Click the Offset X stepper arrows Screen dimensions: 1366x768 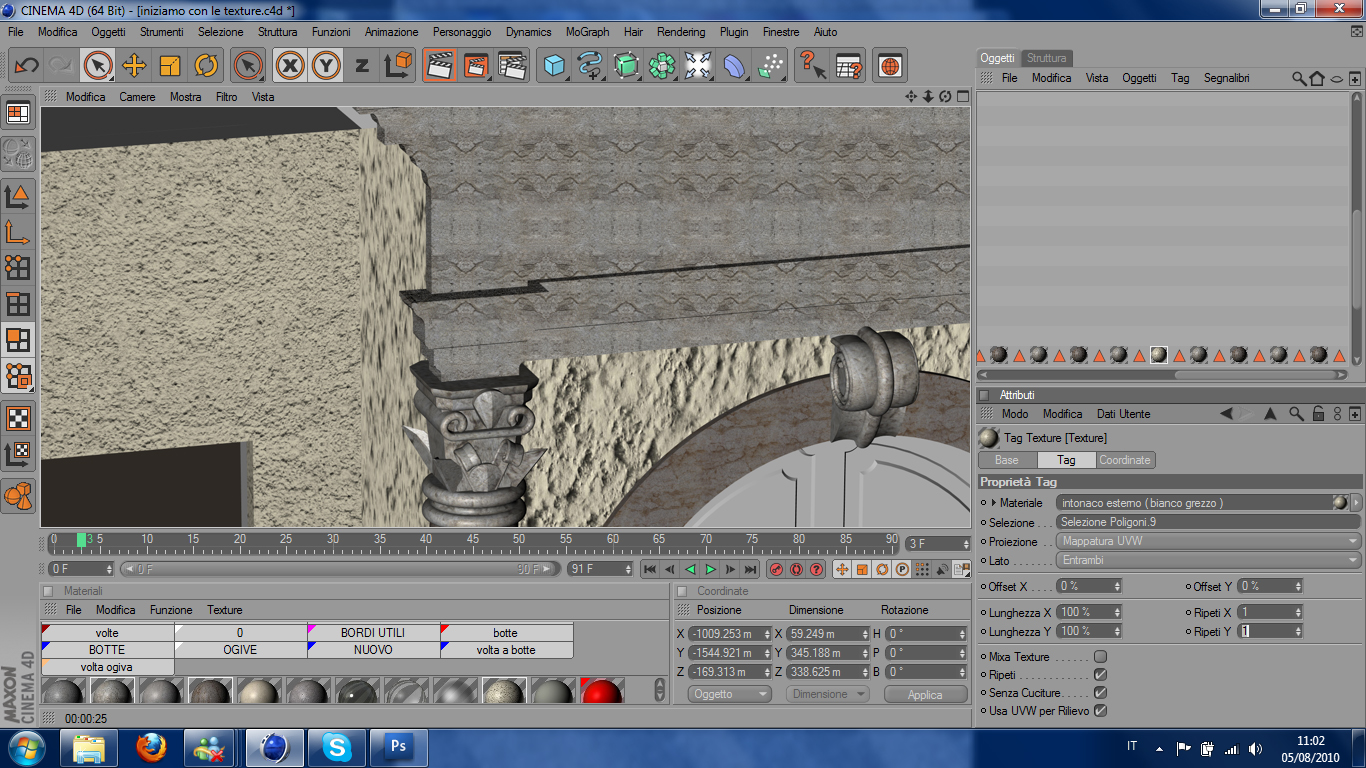coord(1117,586)
